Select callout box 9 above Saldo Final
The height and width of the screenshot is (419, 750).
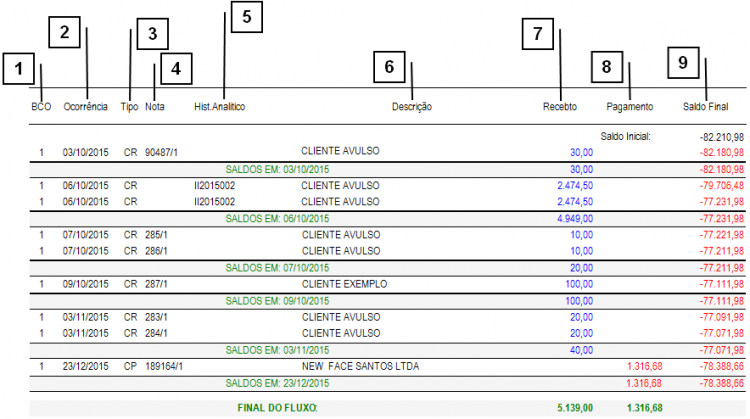click(683, 62)
